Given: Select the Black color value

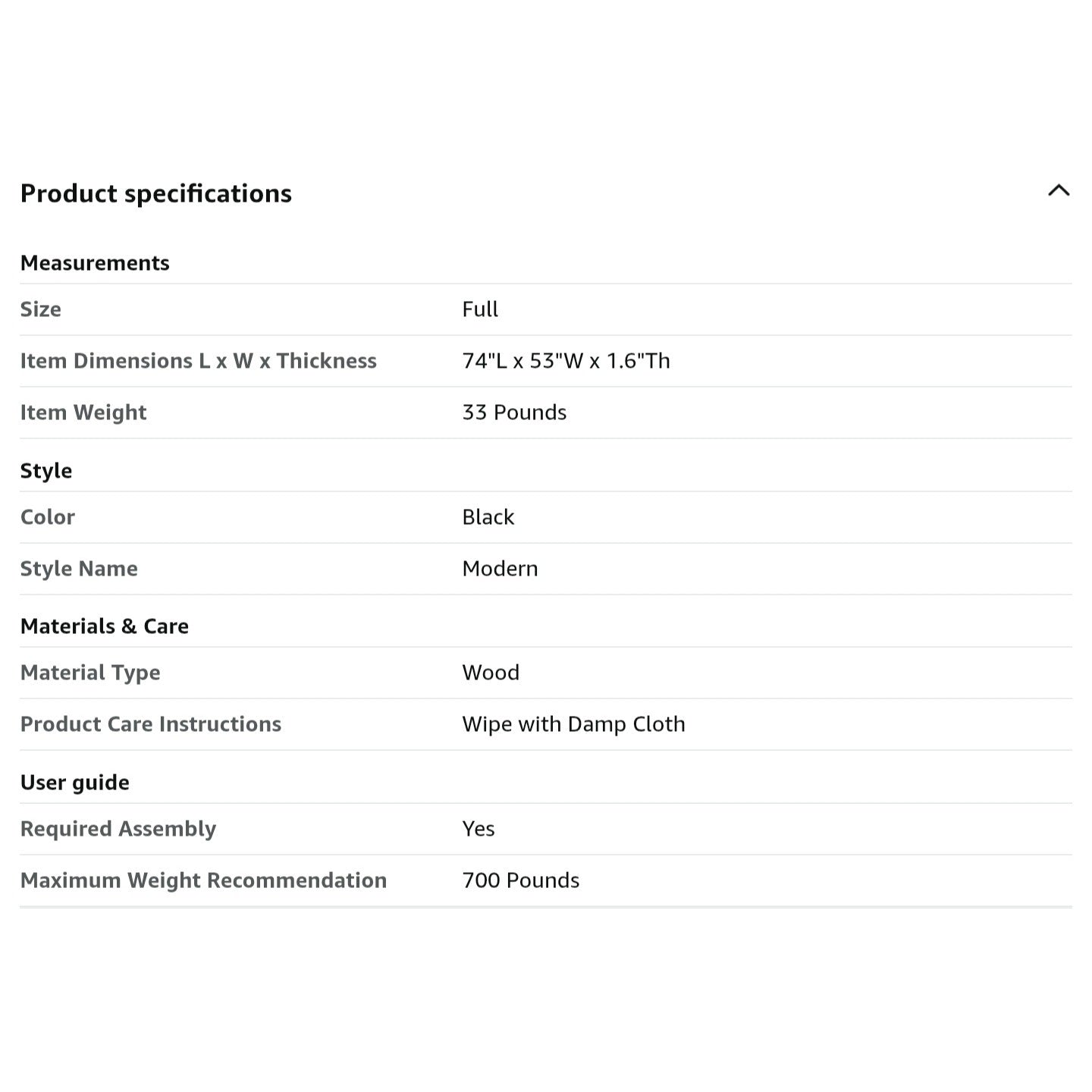Looking at the screenshot, I should pos(488,517).
